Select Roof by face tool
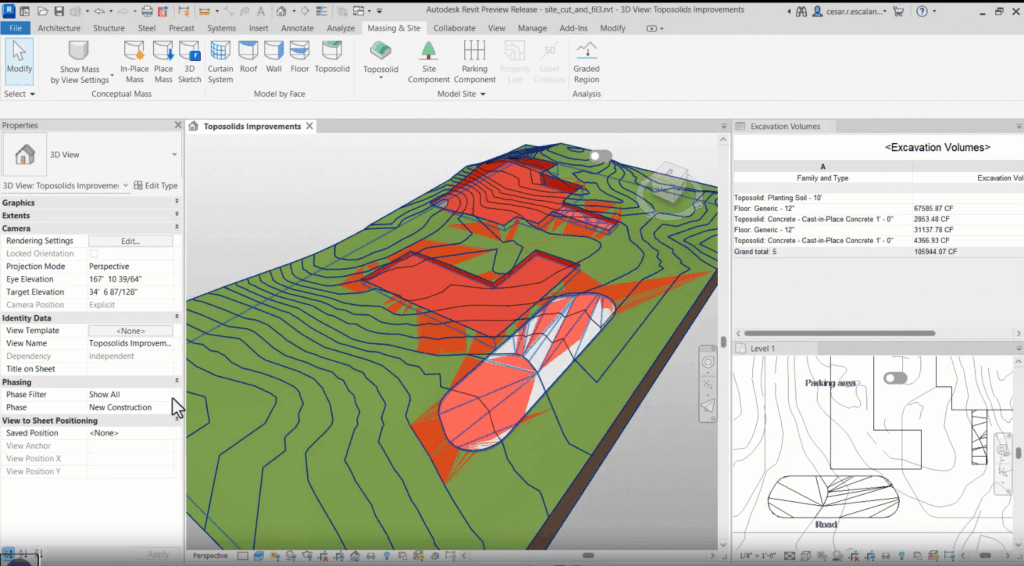The height and width of the screenshot is (566, 1024). point(248,57)
